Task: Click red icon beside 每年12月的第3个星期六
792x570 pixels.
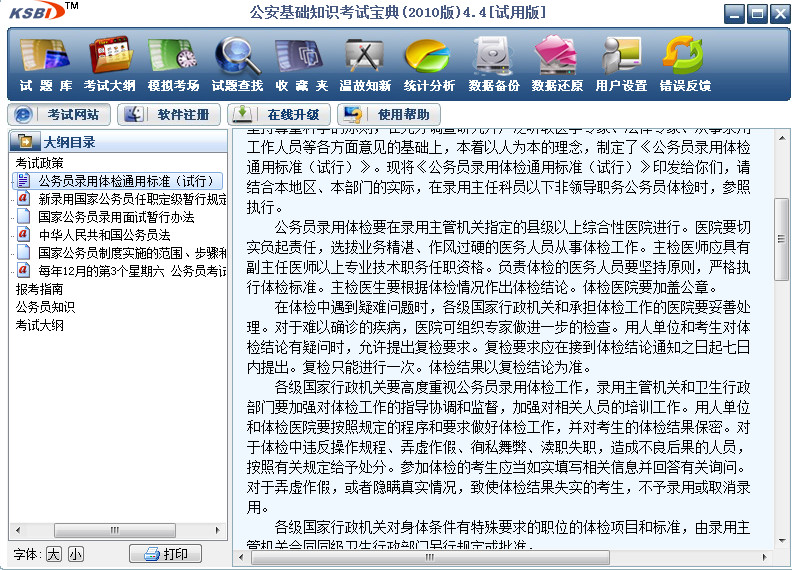Action: click(23, 270)
